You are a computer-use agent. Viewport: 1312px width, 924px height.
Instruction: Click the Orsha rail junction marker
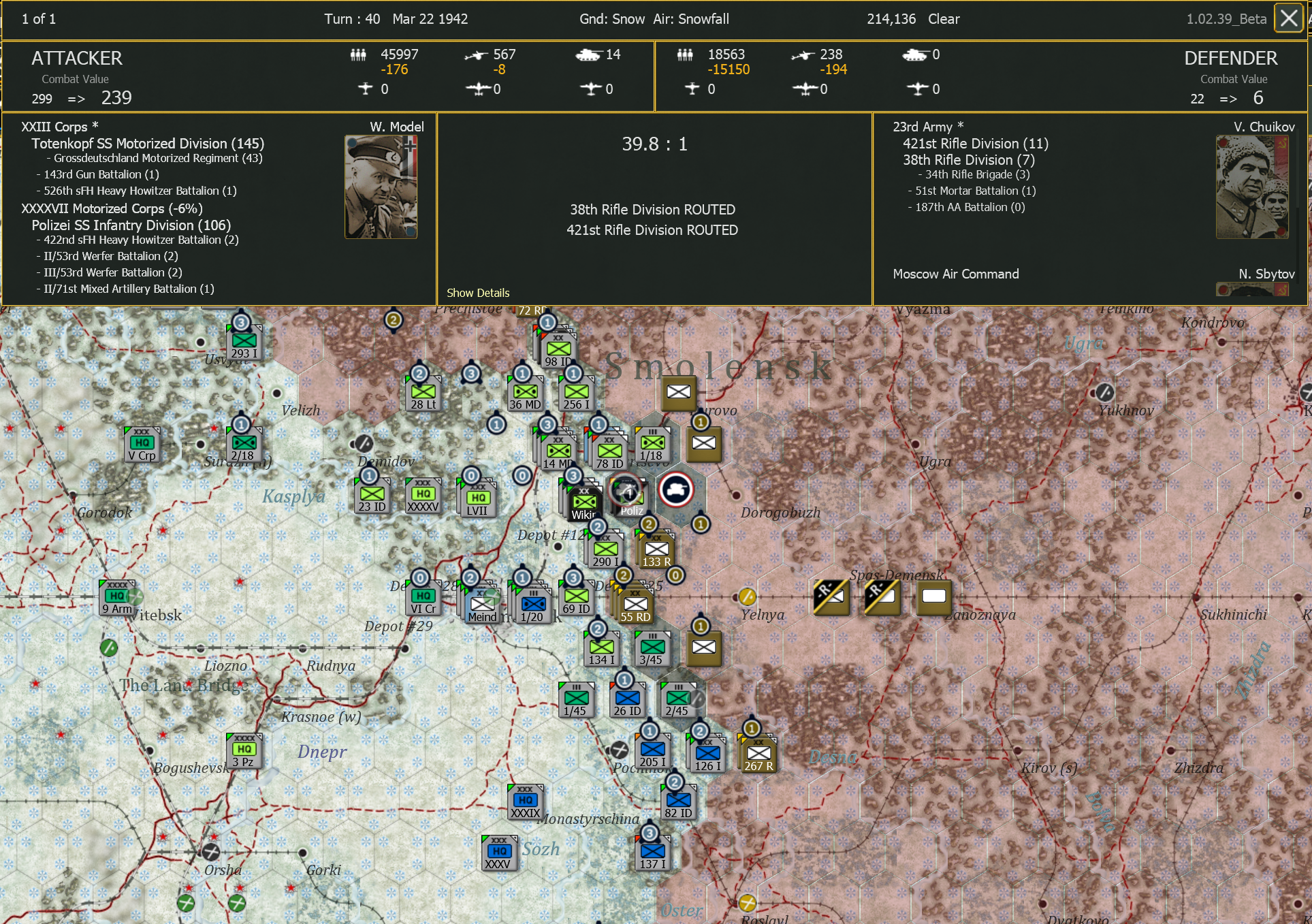point(211,852)
